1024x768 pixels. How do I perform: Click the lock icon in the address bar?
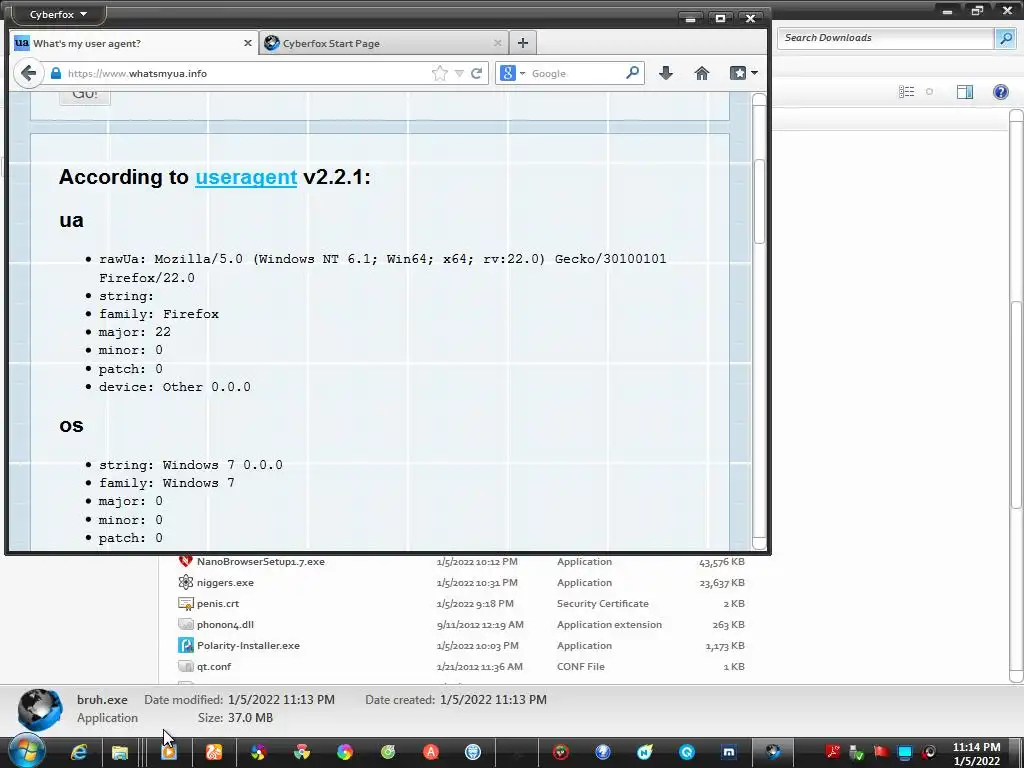coord(56,73)
